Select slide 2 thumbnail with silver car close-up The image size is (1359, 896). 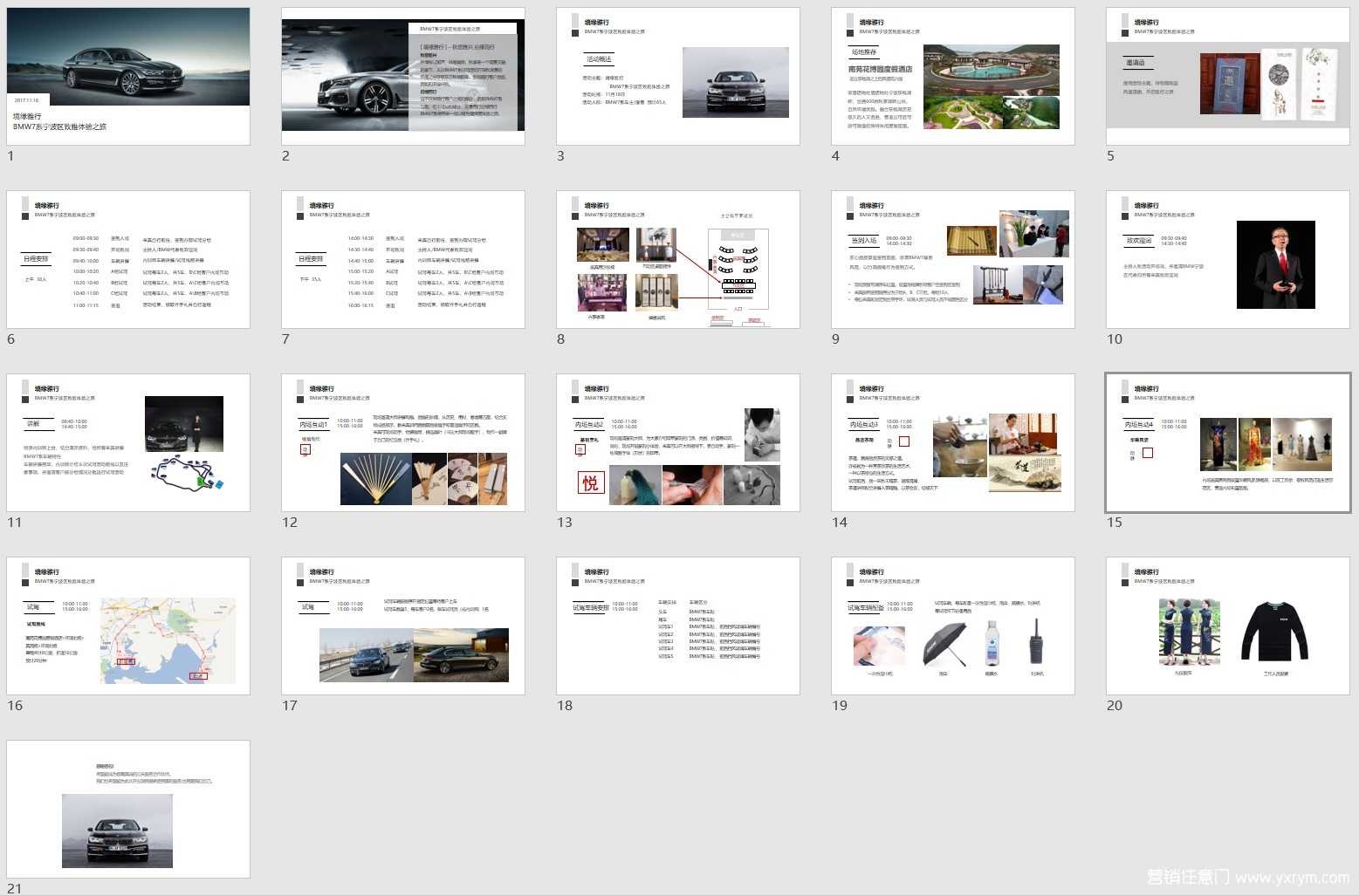coord(403,77)
